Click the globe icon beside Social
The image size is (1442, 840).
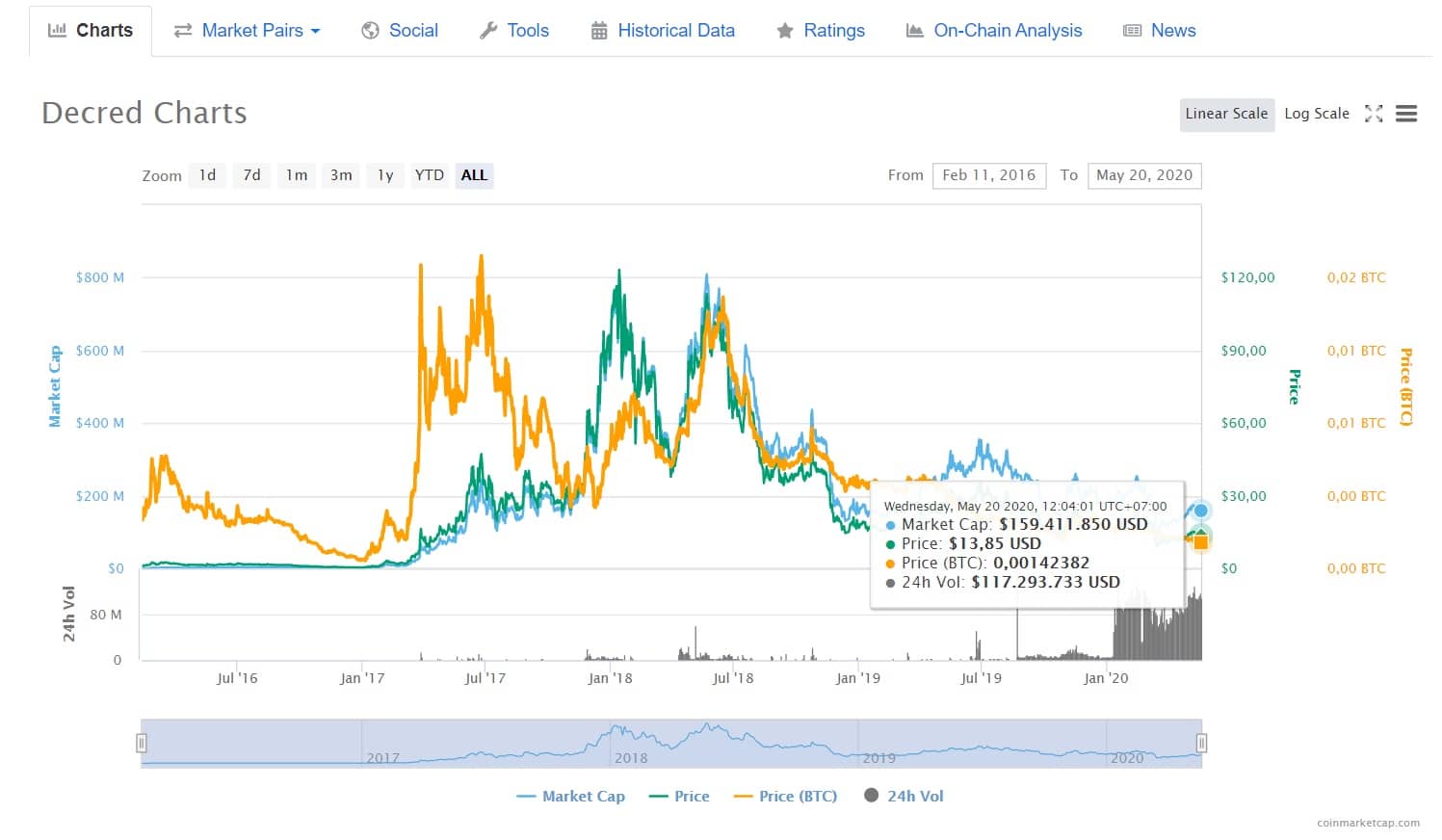370,31
